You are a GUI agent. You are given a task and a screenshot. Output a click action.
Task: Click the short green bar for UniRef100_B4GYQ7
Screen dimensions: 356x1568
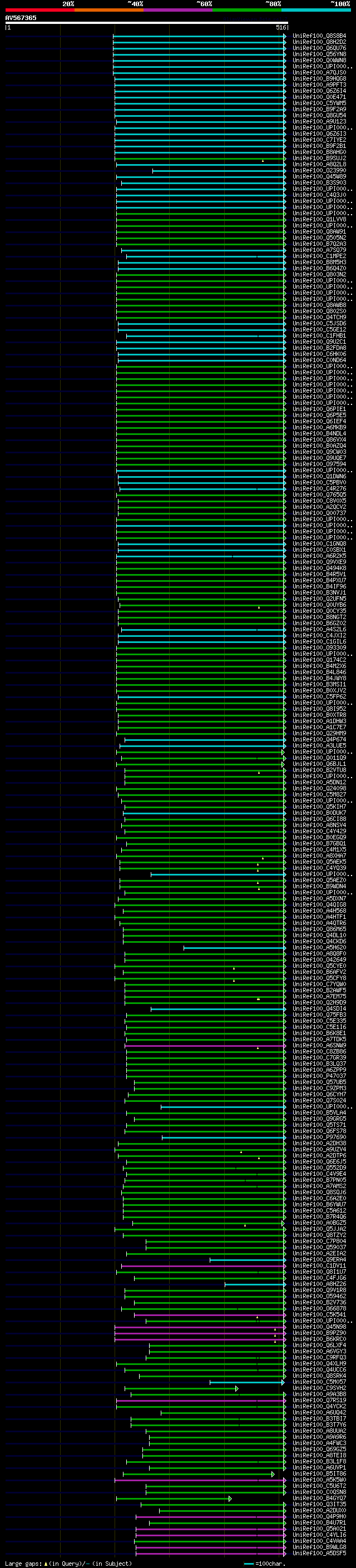click(x=174, y=1498)
